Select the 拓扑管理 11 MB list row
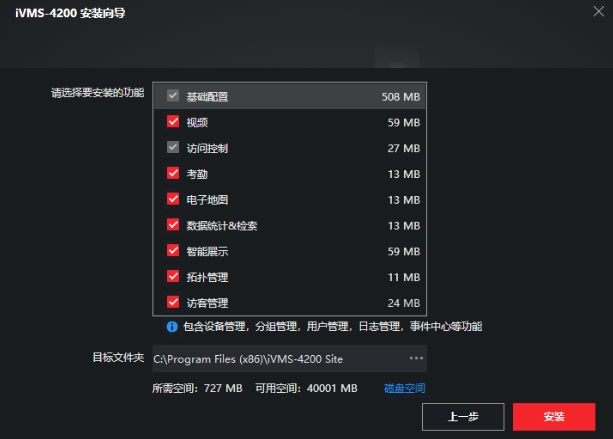The width and height of the screenshot is (613, 439). (290, 277)
